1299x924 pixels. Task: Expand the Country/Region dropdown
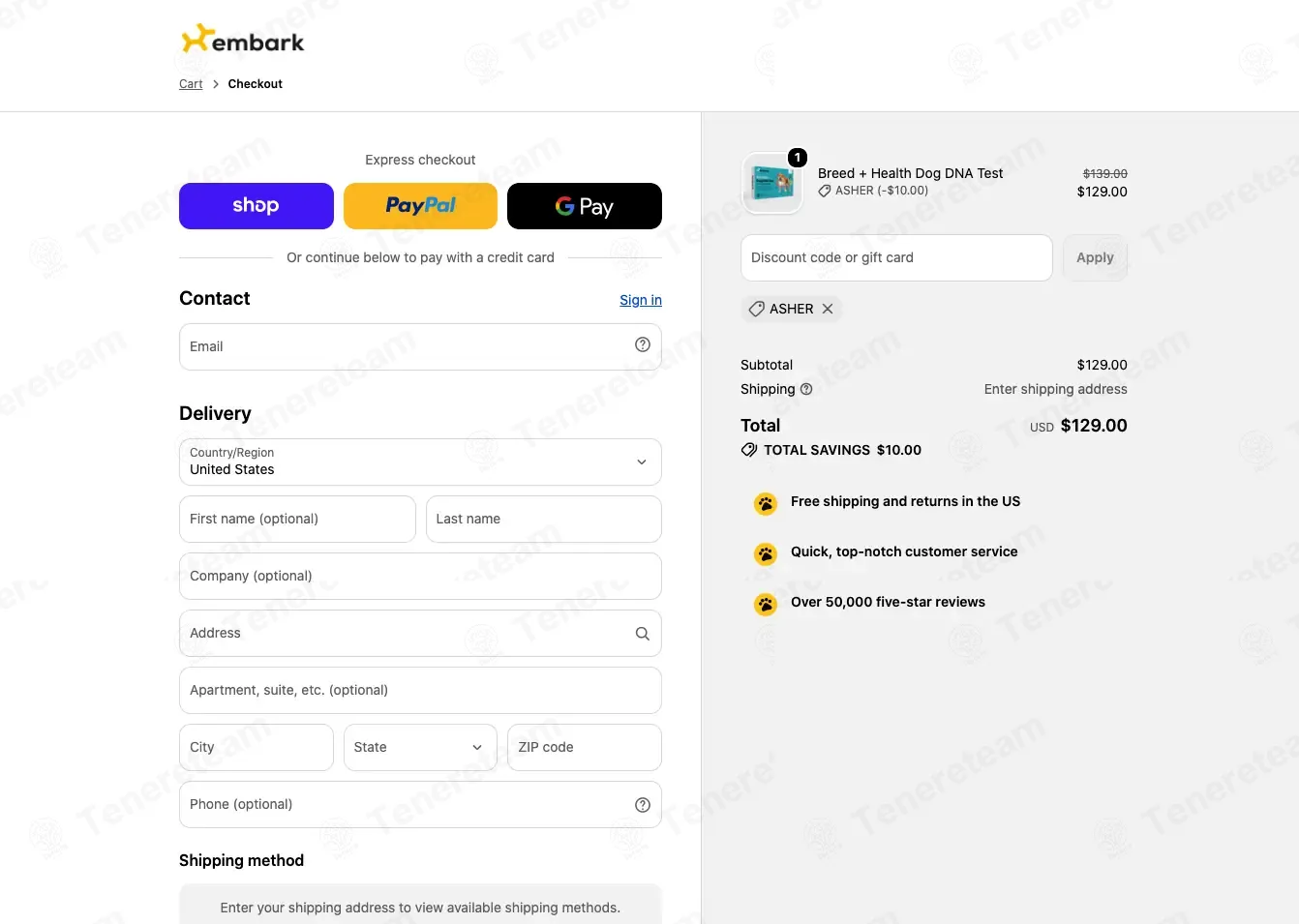pyautogui.click(x=420, y=462)
